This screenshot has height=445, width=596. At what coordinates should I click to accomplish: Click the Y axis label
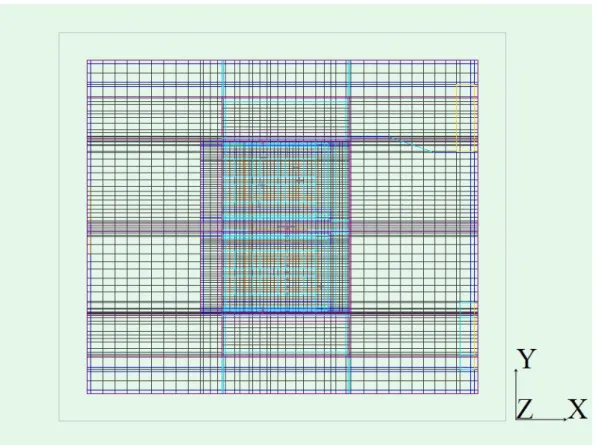tap(527, 358)
